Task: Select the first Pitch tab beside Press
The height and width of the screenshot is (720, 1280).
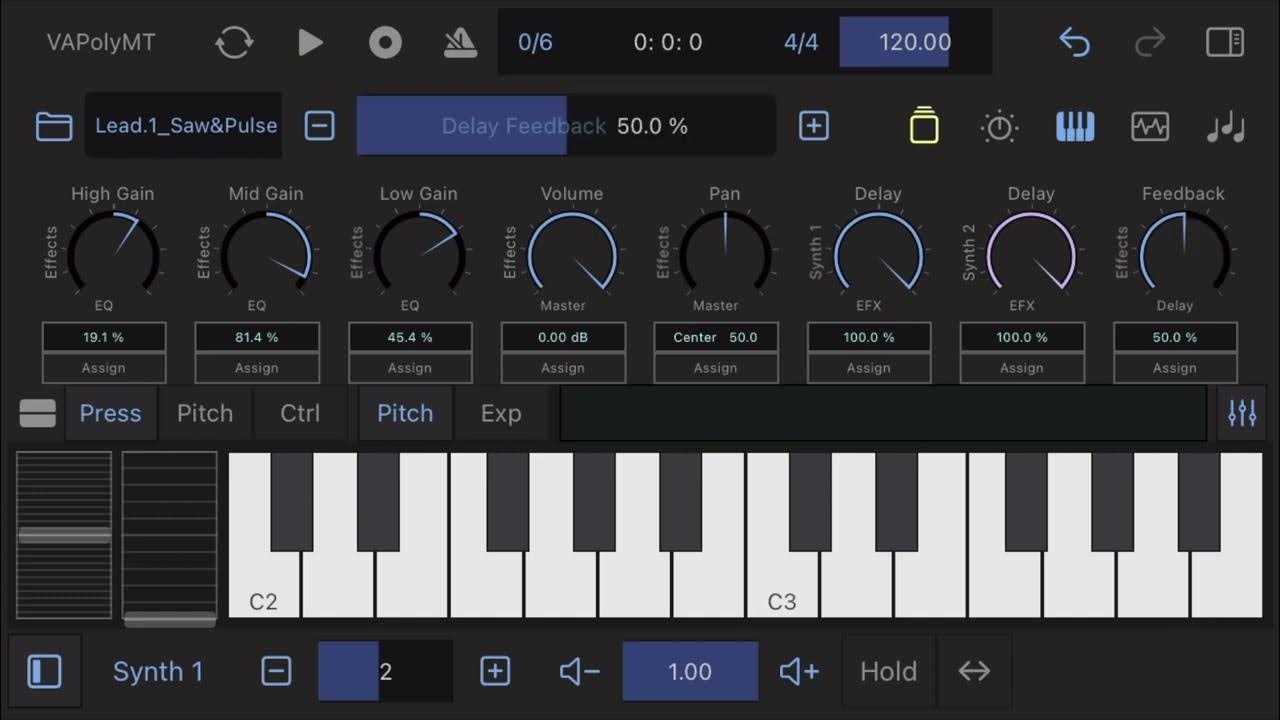Action: [205, 413]
